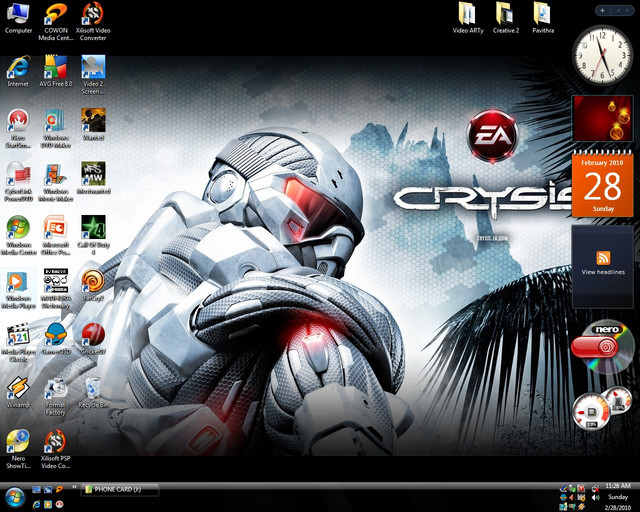Launch Nero ShowTime shortcut
This screenshot has width=640, height=512.
18,449
